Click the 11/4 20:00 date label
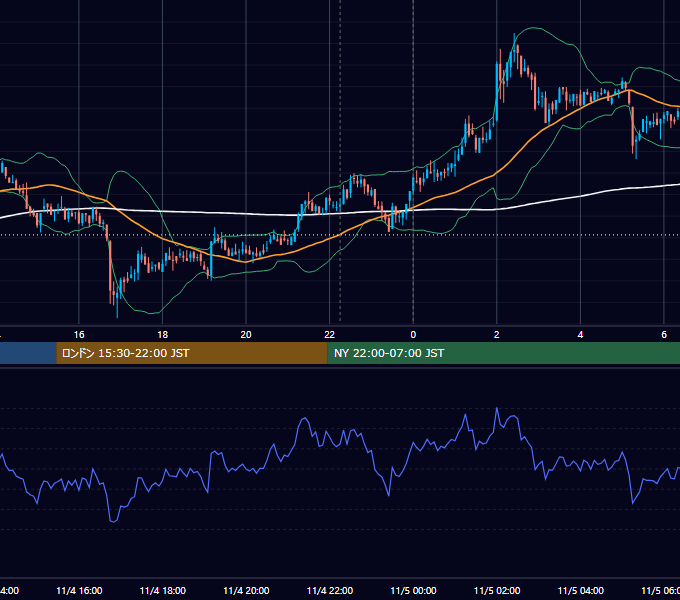 click(246, 590)
